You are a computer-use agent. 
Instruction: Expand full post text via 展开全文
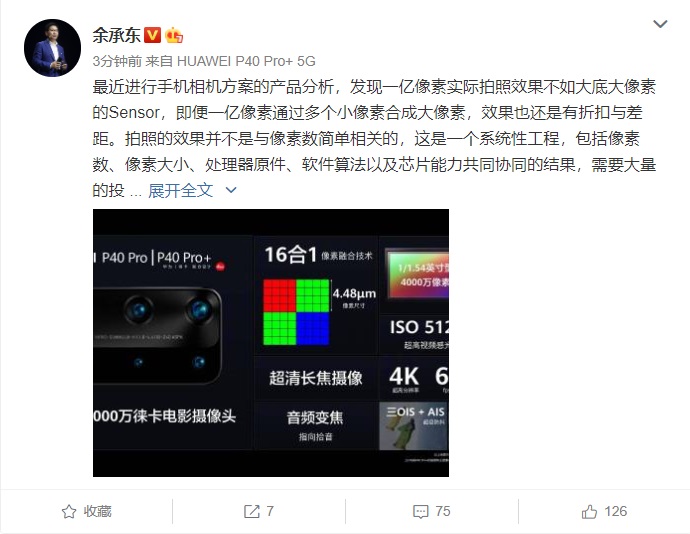coord(180,191)
